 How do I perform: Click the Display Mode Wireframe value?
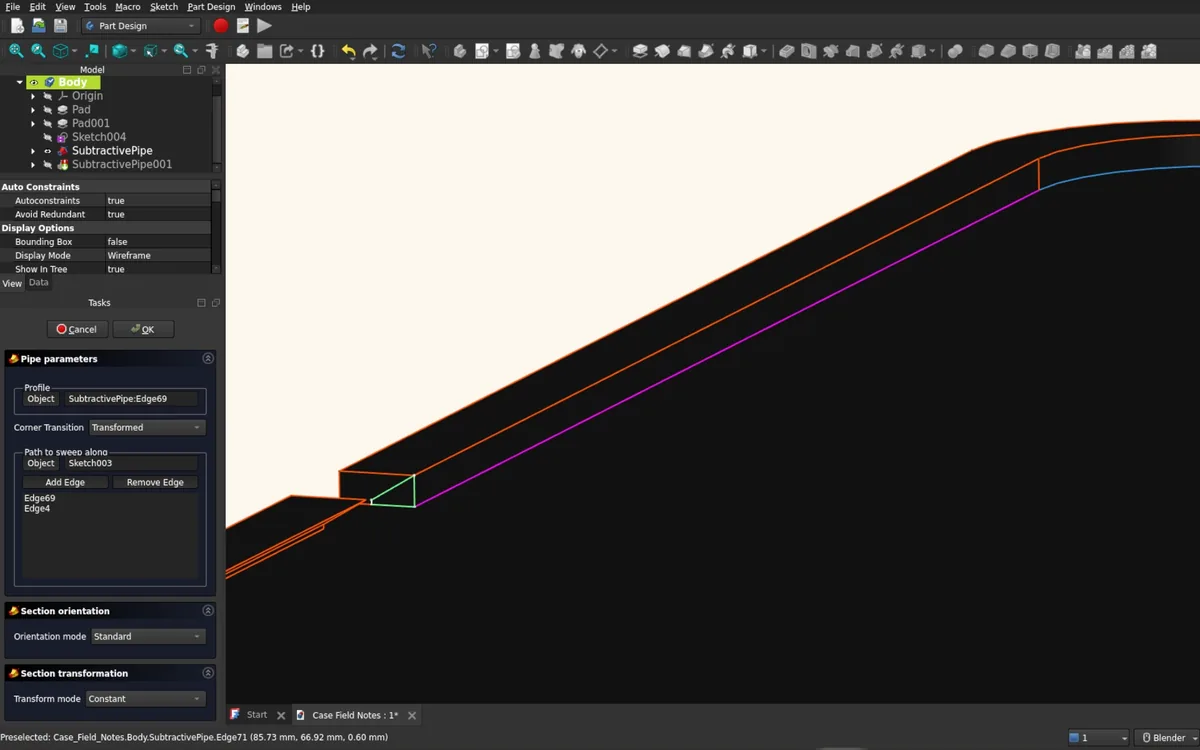(157, 255)
